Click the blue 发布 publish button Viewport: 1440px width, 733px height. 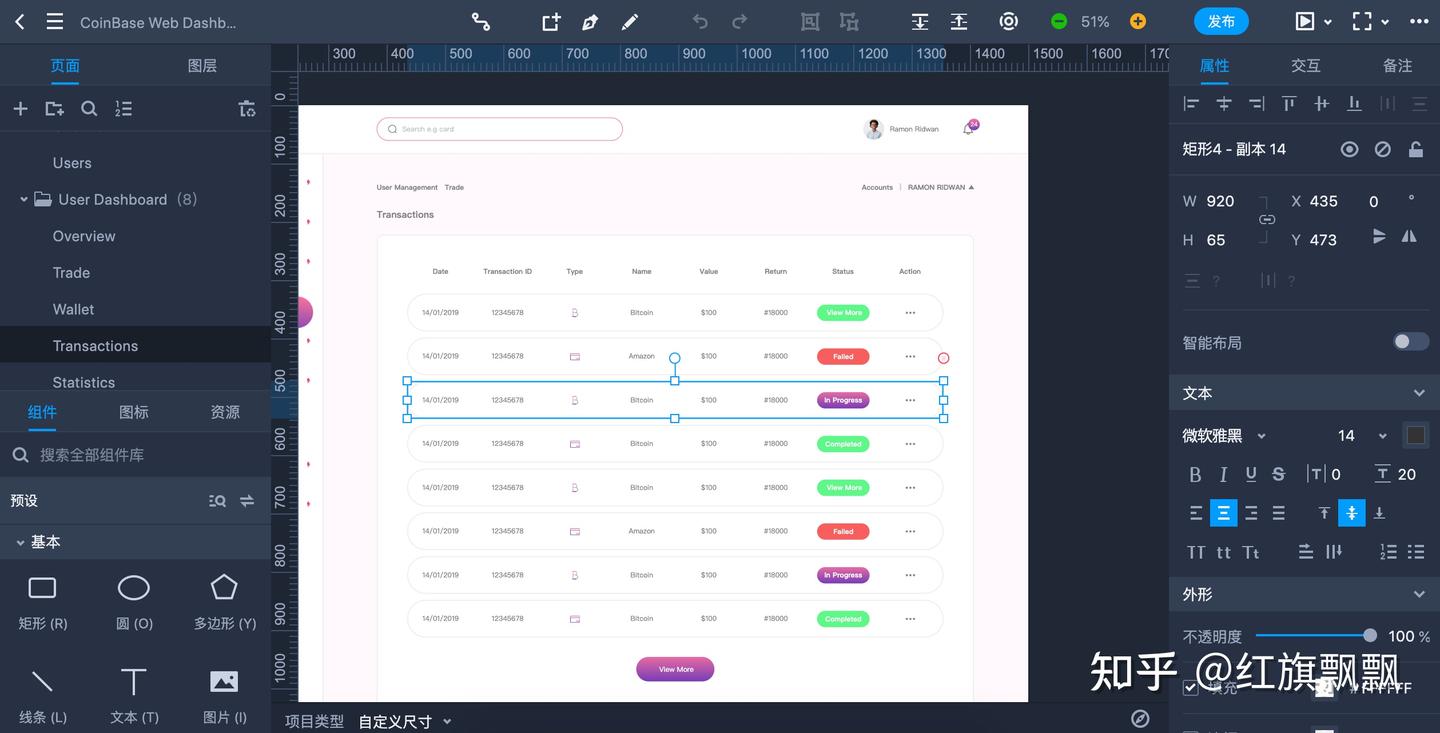[1221, 21]
